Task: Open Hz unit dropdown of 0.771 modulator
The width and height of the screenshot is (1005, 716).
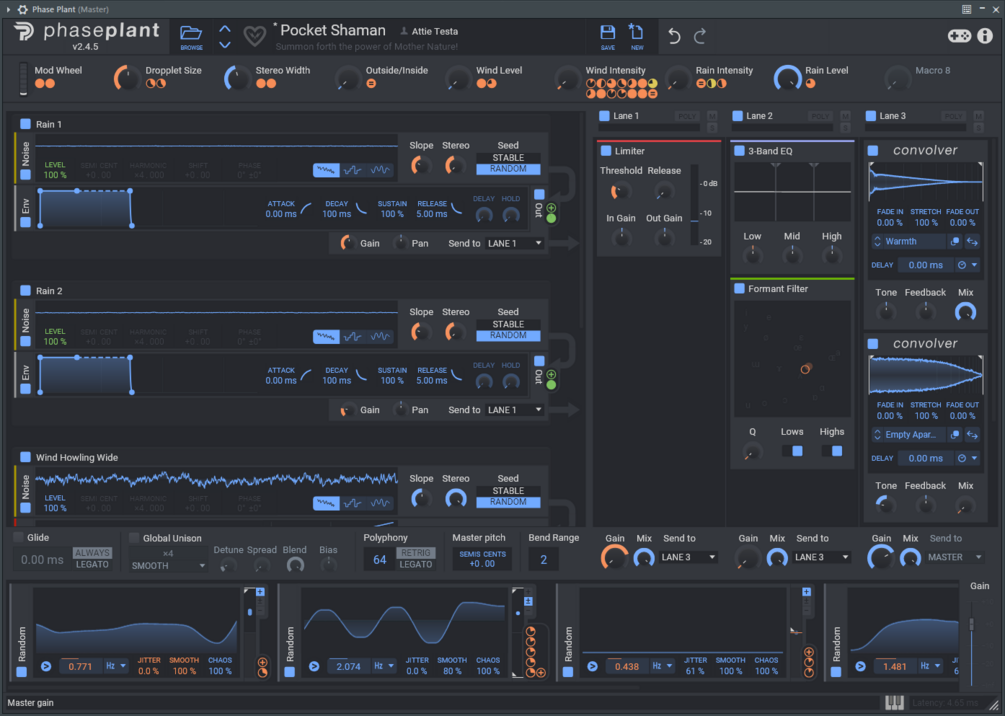Action: tap(116, 667)
